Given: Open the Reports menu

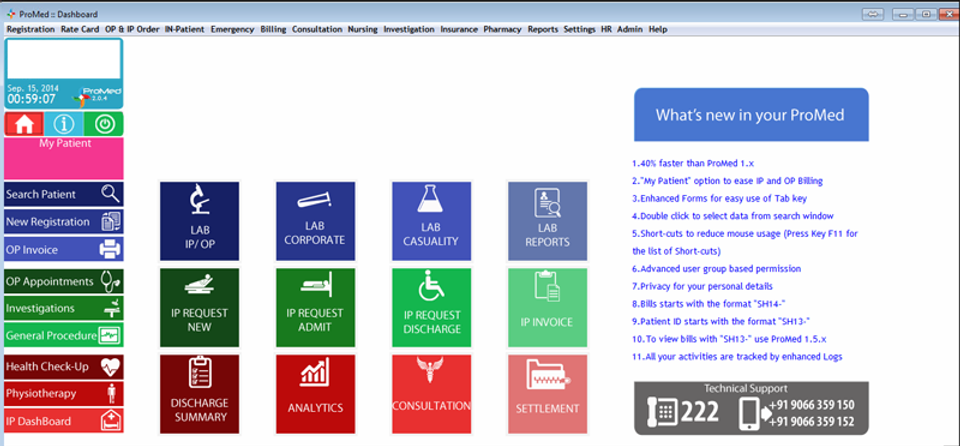Looking at the screenshot, I should click(543, 29).
